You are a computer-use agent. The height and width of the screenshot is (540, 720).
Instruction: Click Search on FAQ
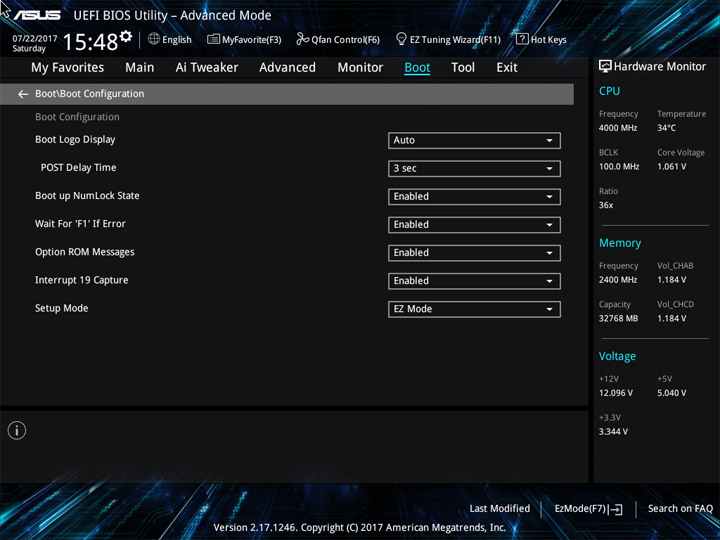680,508
